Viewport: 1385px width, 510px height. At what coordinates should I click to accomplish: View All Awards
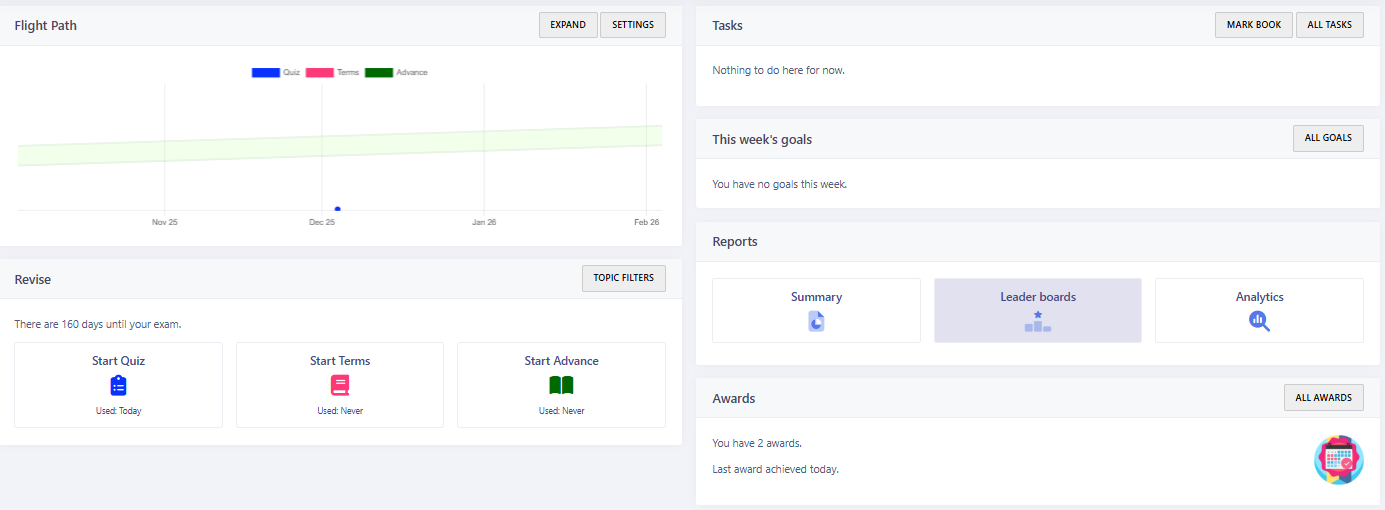[x=1323, y=398]
